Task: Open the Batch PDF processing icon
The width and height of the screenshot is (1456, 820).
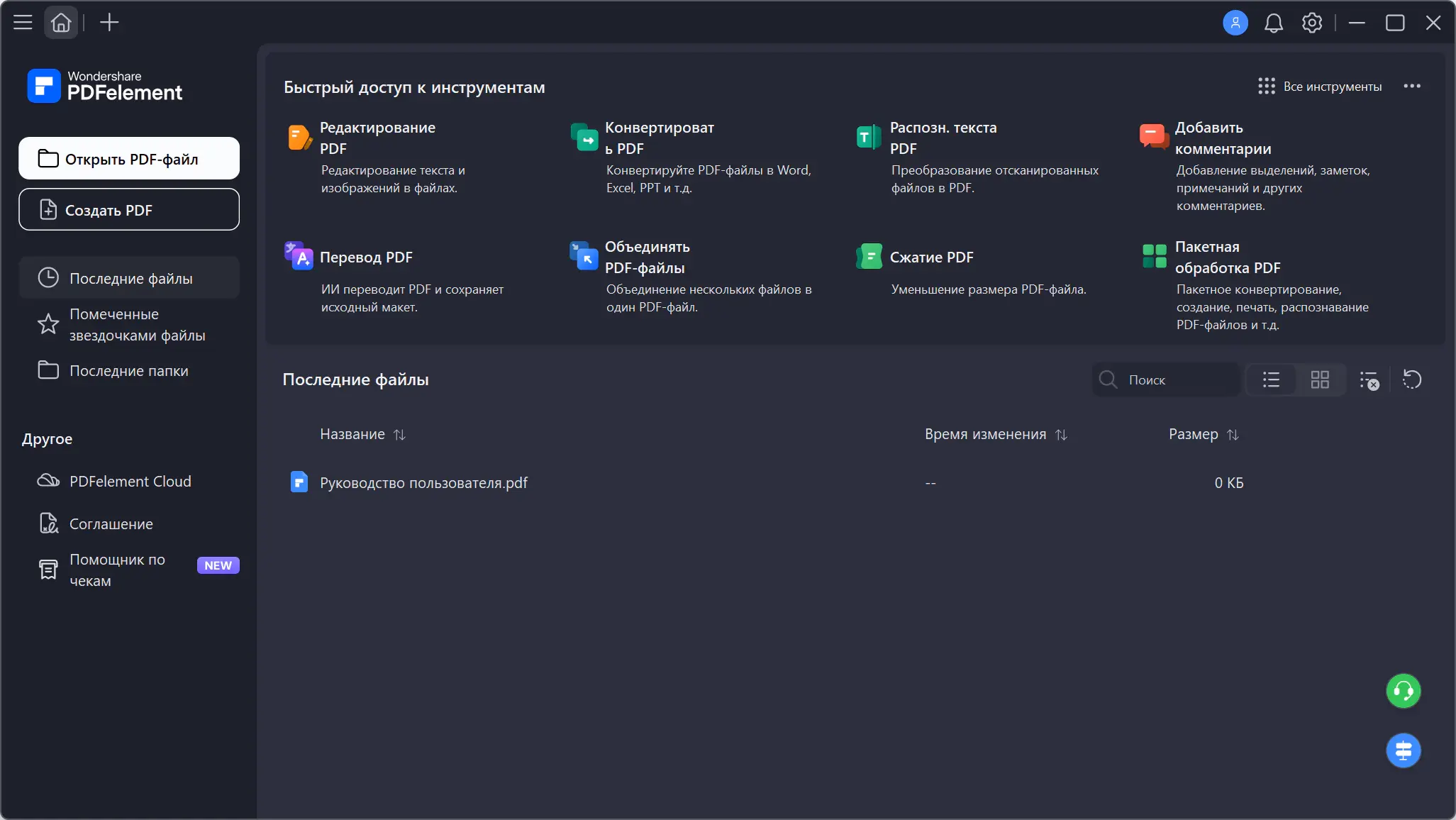Action: [1154, 256]
